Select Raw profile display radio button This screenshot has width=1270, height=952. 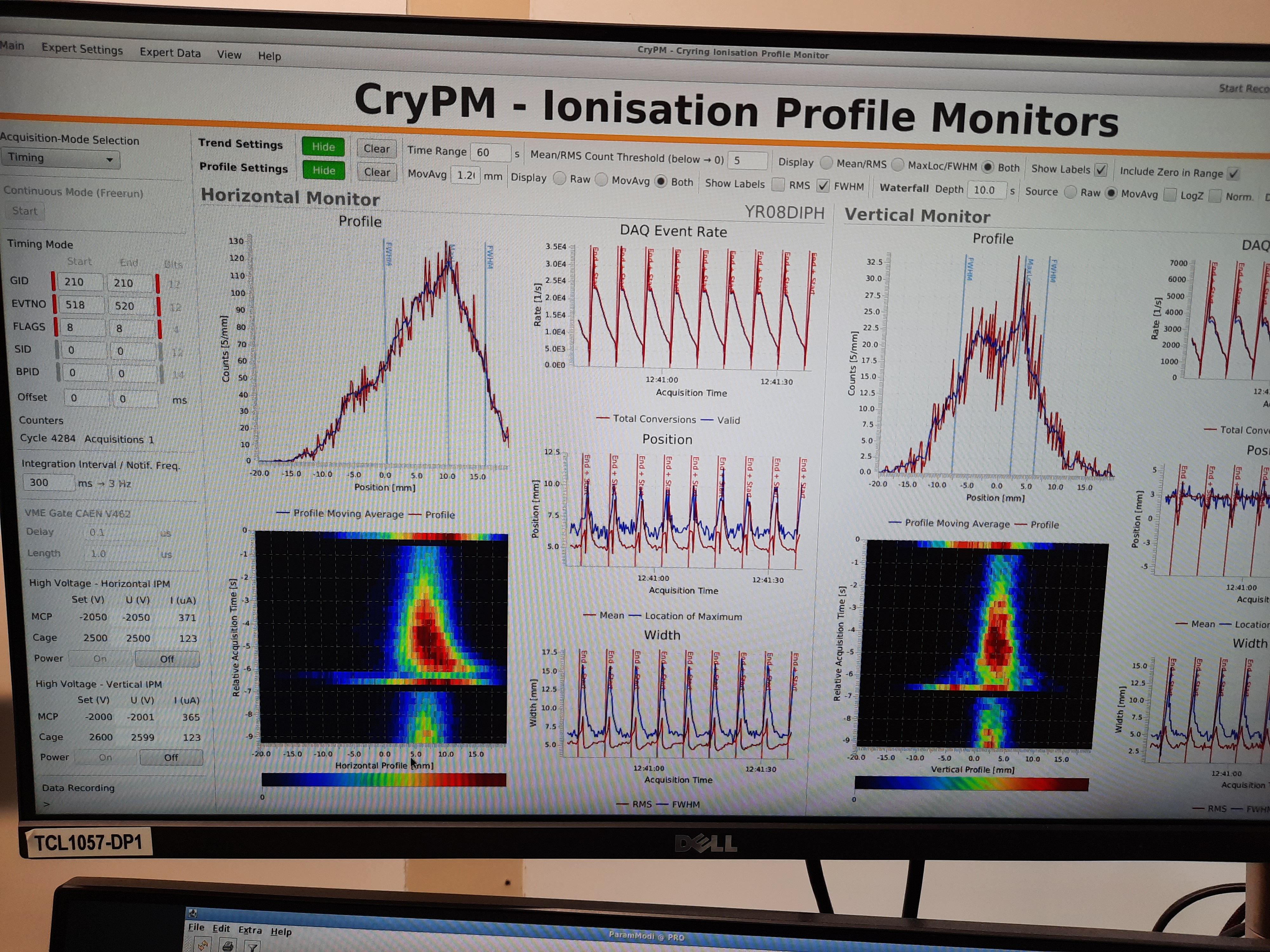(559, 178)
